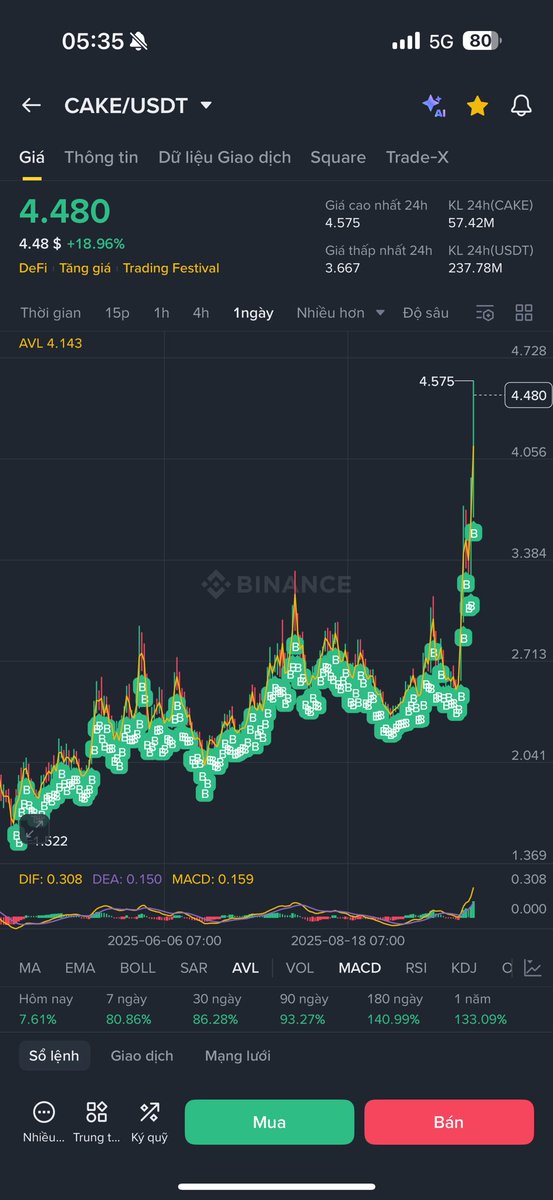
Task: Open price alert bell icon
Action: click(x=521, y=105)
